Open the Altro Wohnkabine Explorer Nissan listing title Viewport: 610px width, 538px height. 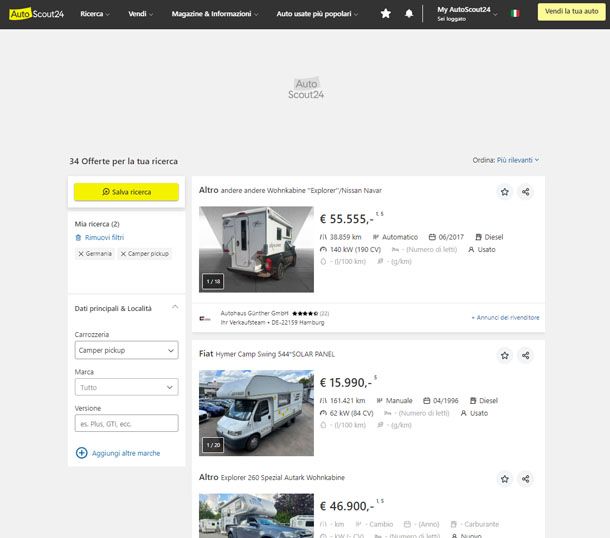pyautogui.click(x=290, y=190)
